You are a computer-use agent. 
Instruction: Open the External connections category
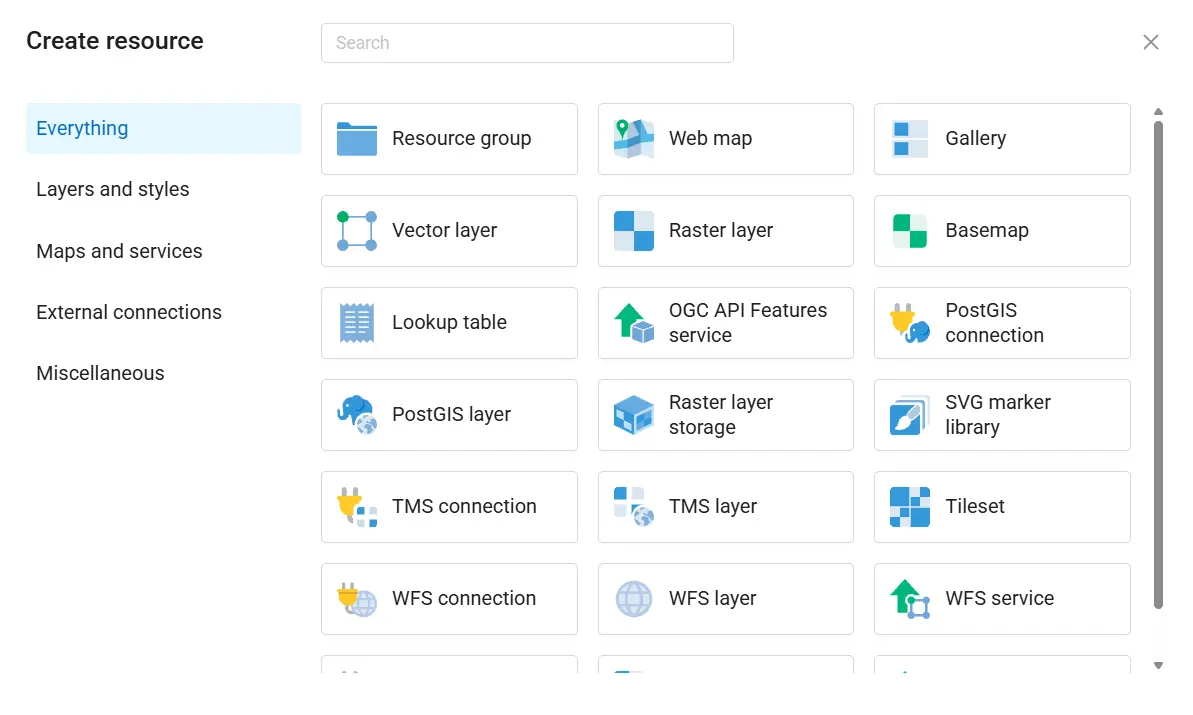tap(164, 312)
